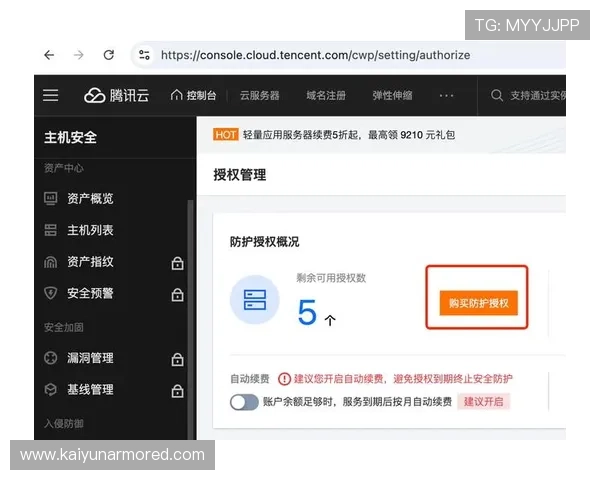
Task: Click the HOT badge on the promo banner
Action: (225, 135)
